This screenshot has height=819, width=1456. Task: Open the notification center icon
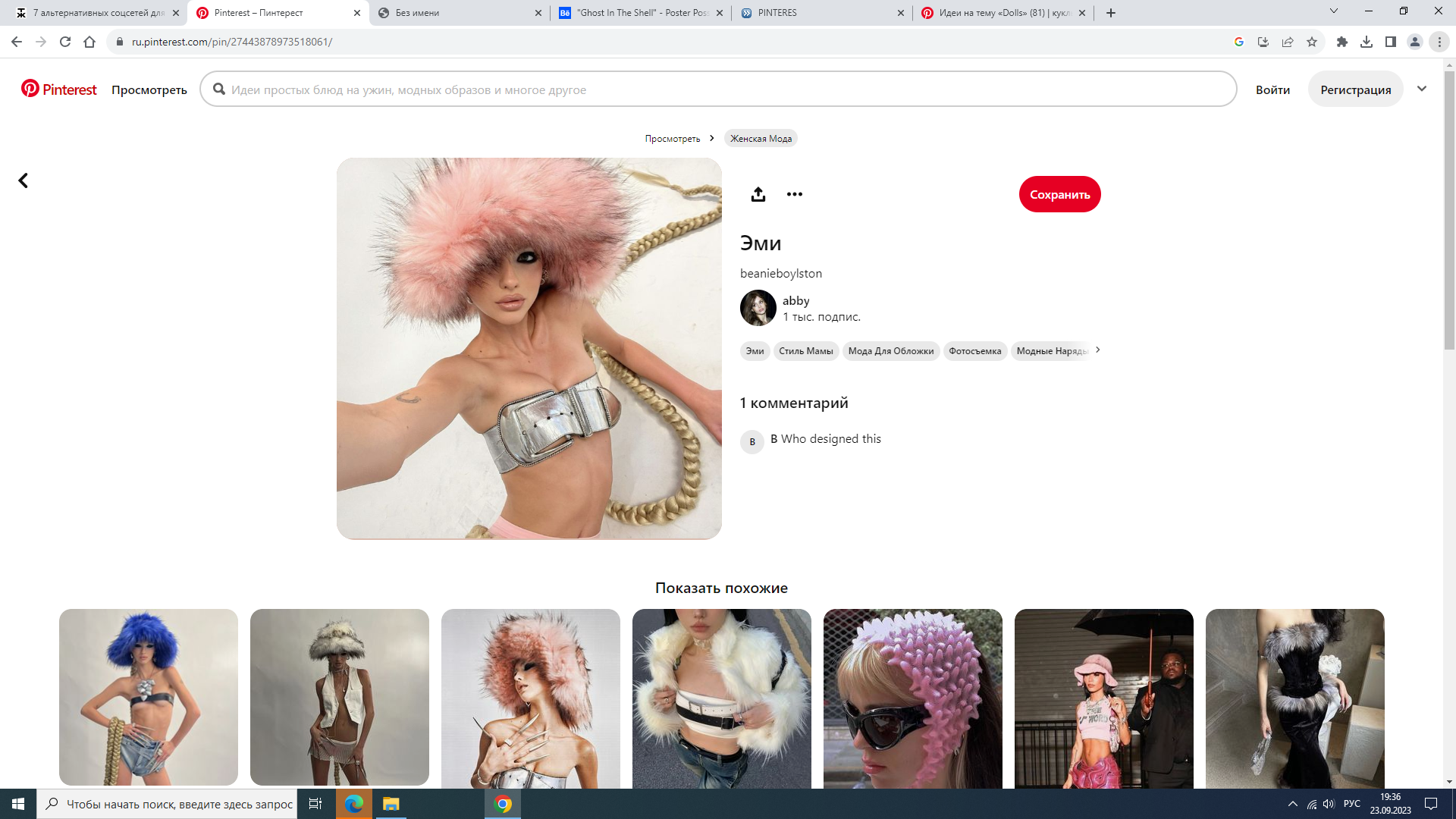tap(1431, 804)
